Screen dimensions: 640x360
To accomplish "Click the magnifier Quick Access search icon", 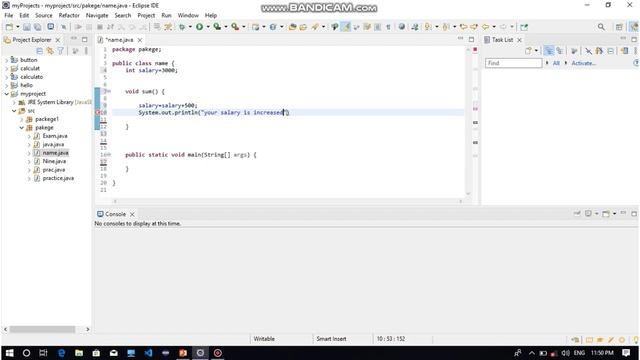I will pyautogui.click(x=601, y=27).
